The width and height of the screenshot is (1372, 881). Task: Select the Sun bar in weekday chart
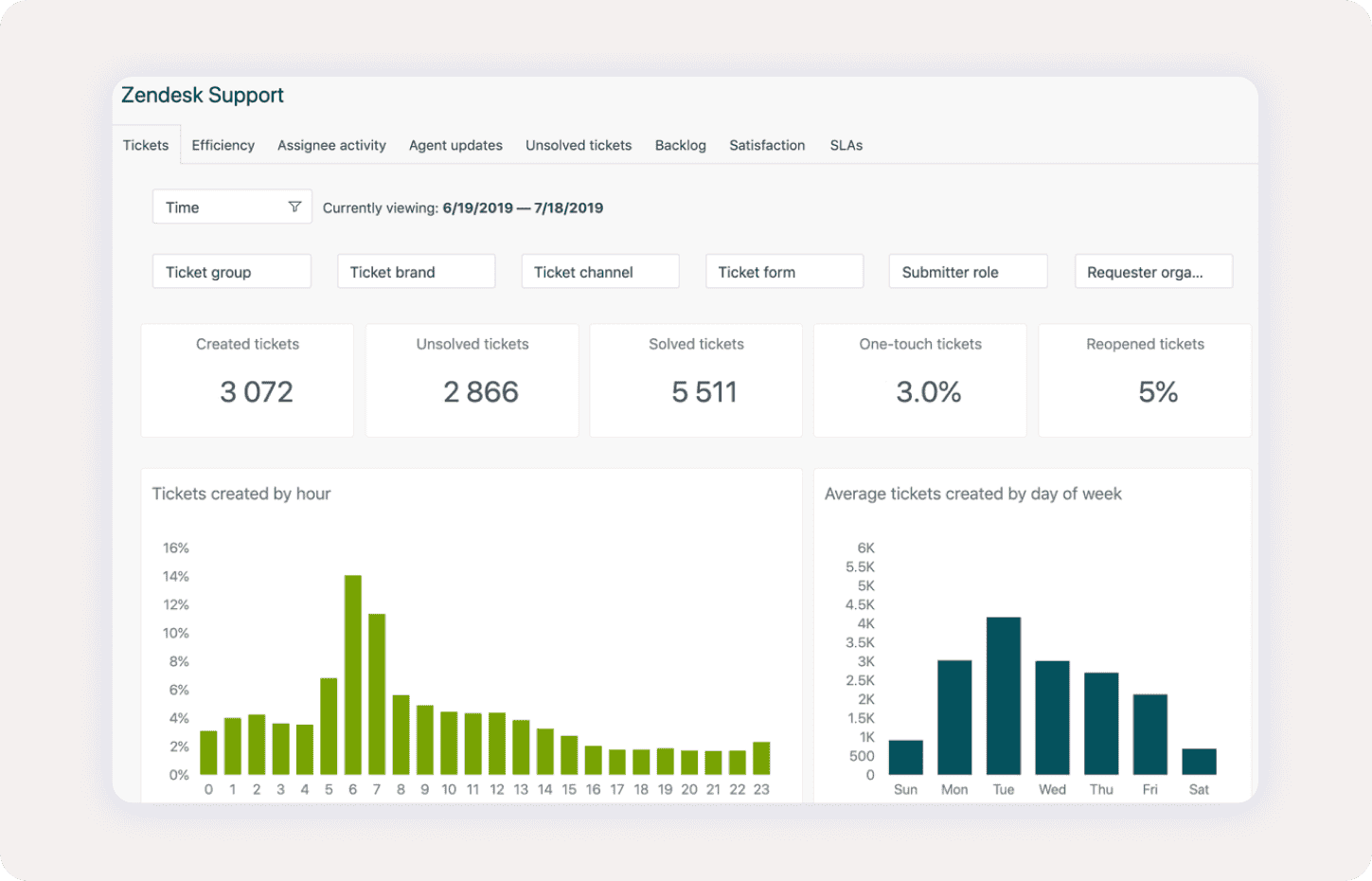(x=906, y=758)
